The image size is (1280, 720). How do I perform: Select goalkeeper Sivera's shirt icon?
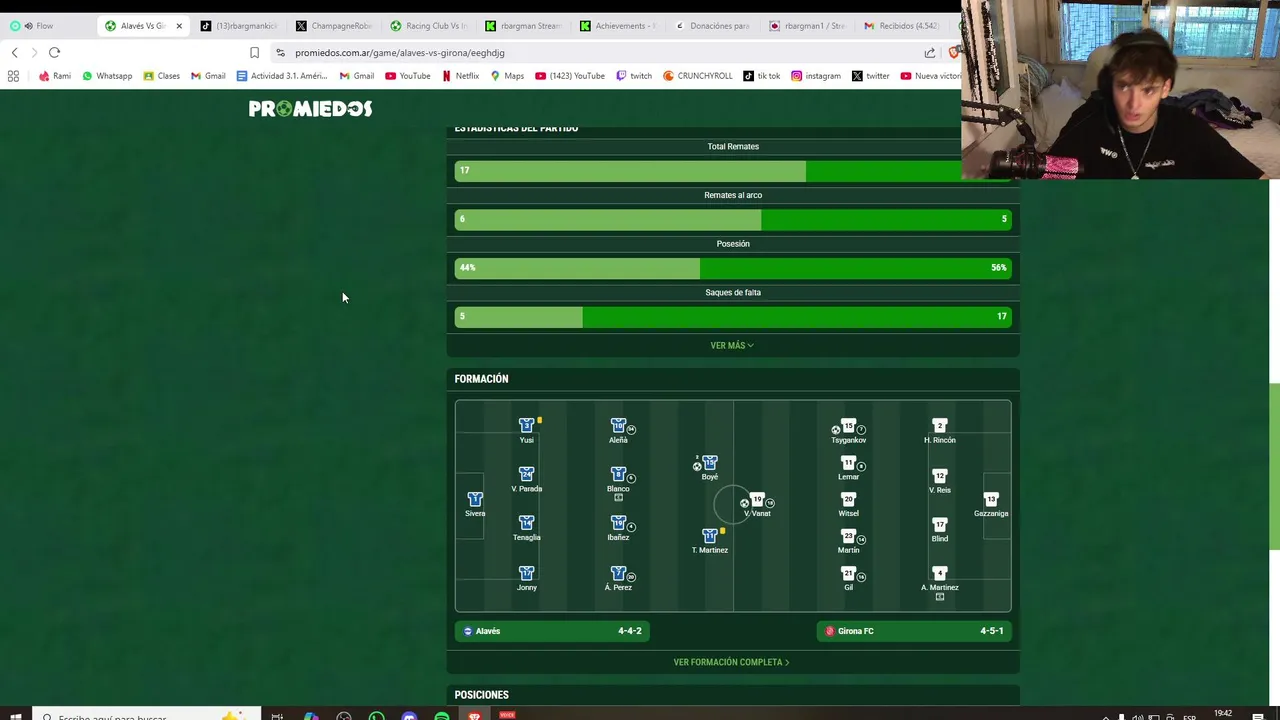(x=475, y=499)
